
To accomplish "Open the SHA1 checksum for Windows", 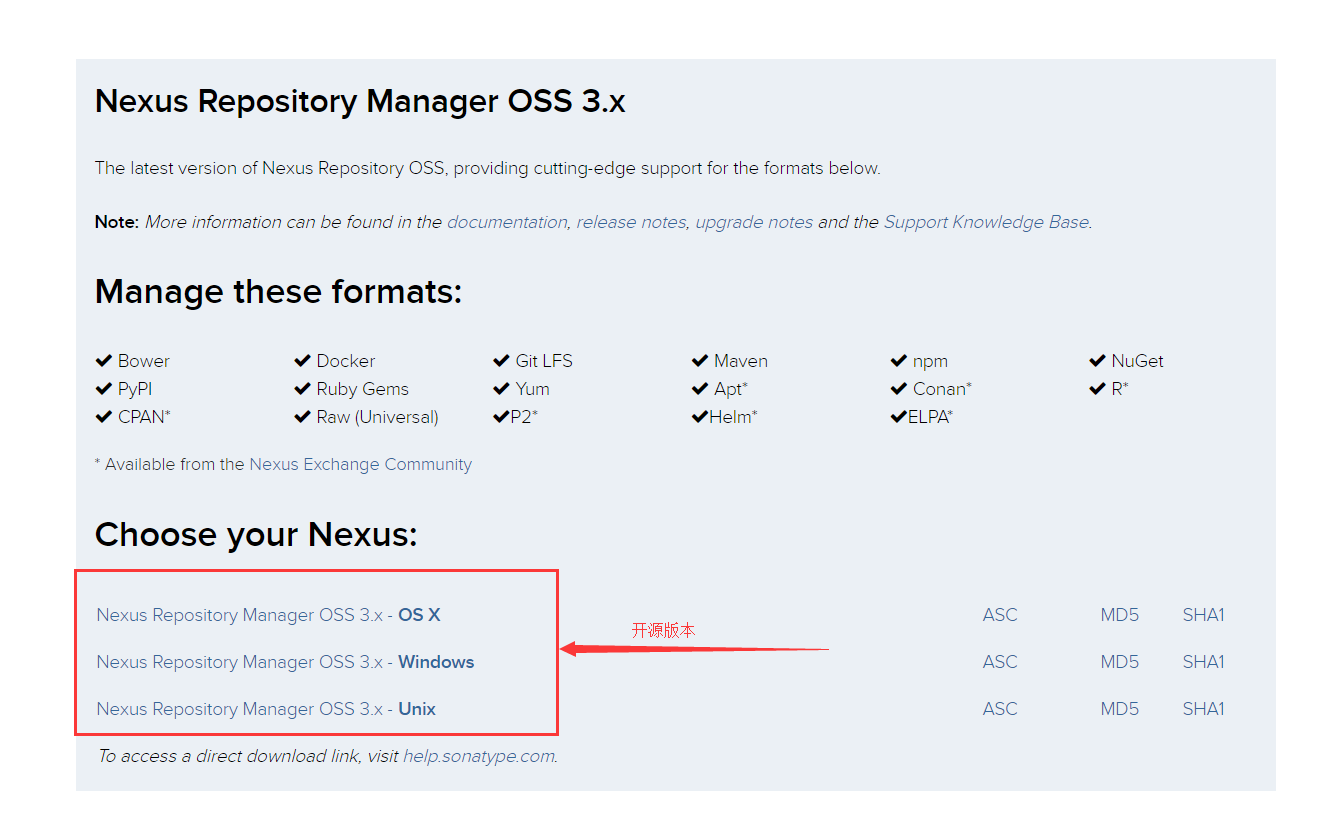I will point(1203,662).
